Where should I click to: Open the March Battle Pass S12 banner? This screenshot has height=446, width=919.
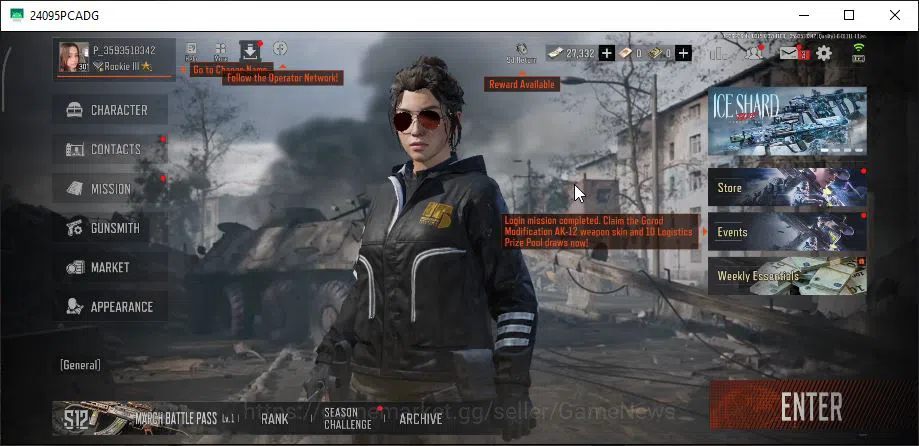tap(147, 418)
